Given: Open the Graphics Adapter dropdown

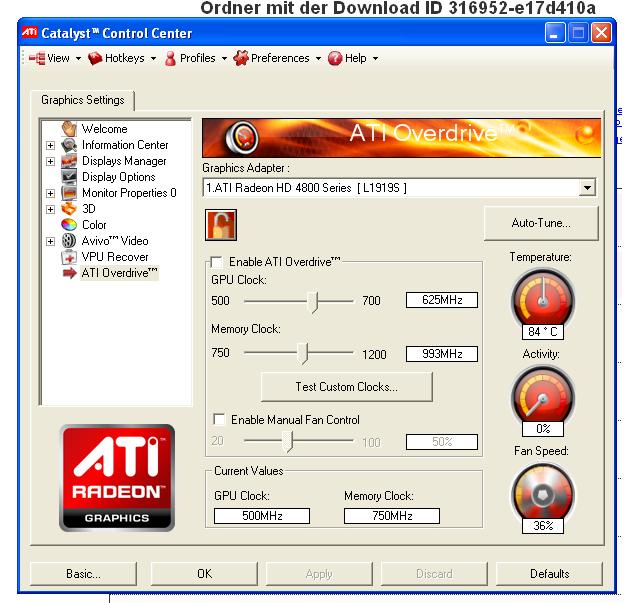Looking at the screenshot, I should [587, 188].
